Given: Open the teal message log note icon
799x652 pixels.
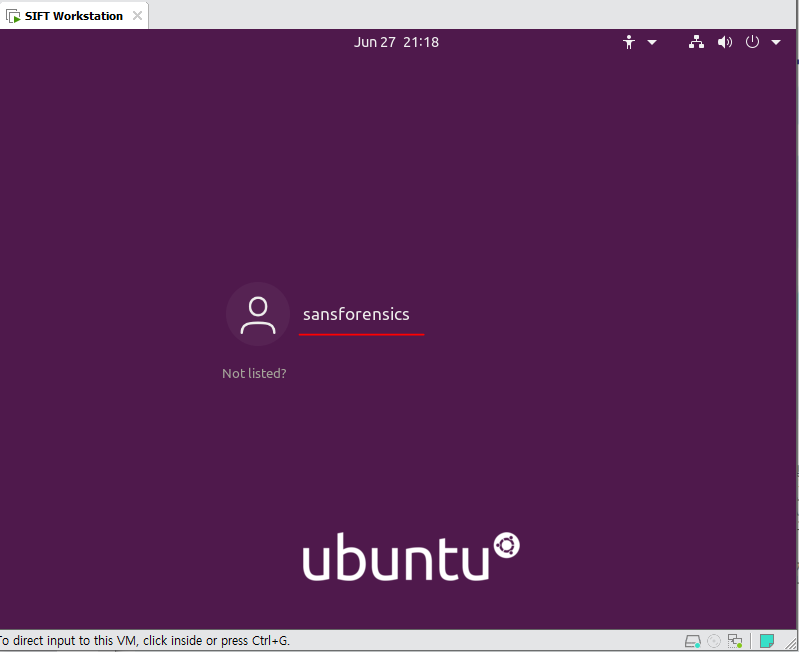Looking at the screenshot, I should [x=767, y=640].
